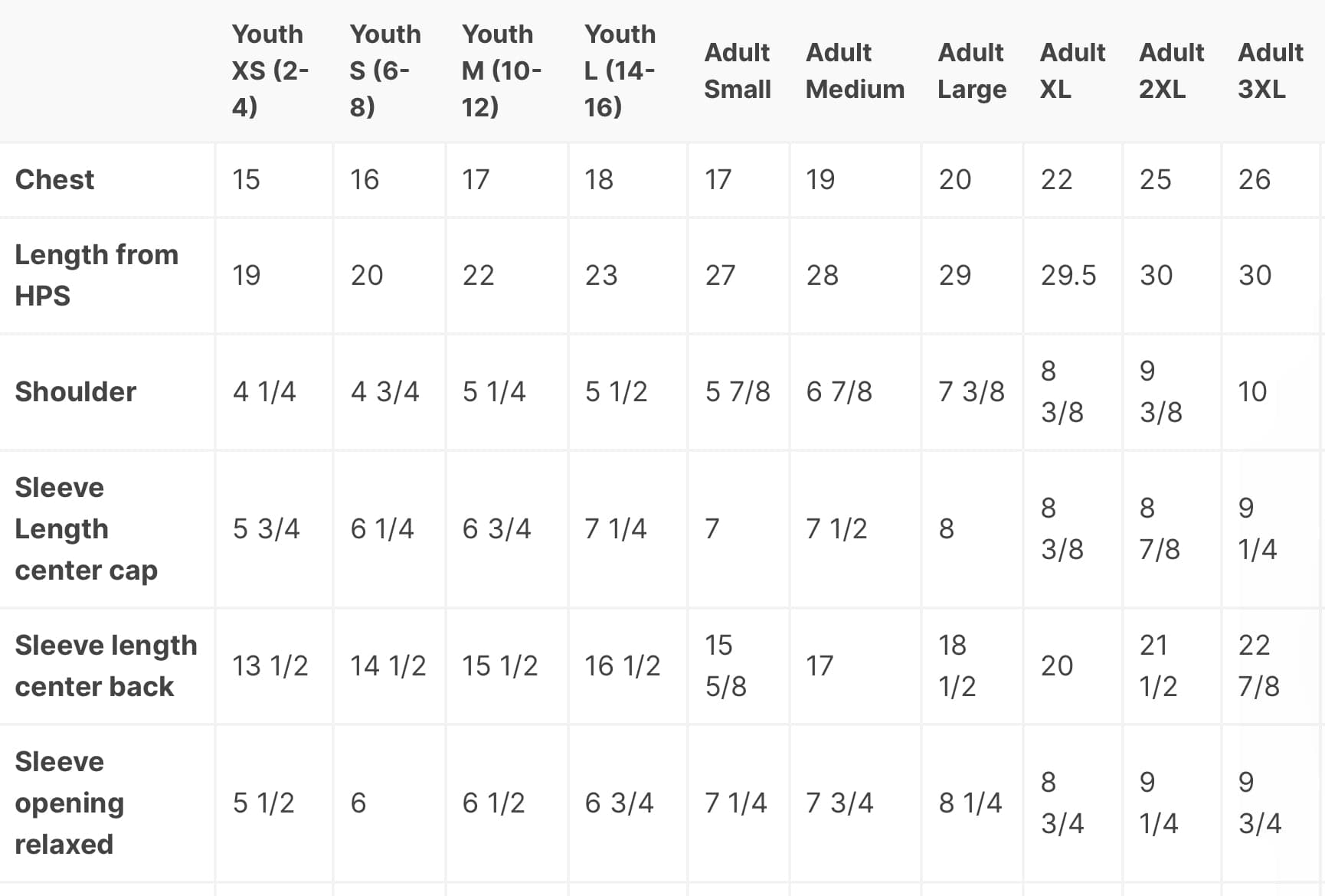
Task: Click the 22 7/8 cell for Adult 3XL
Action: [x=1258, y=665]
